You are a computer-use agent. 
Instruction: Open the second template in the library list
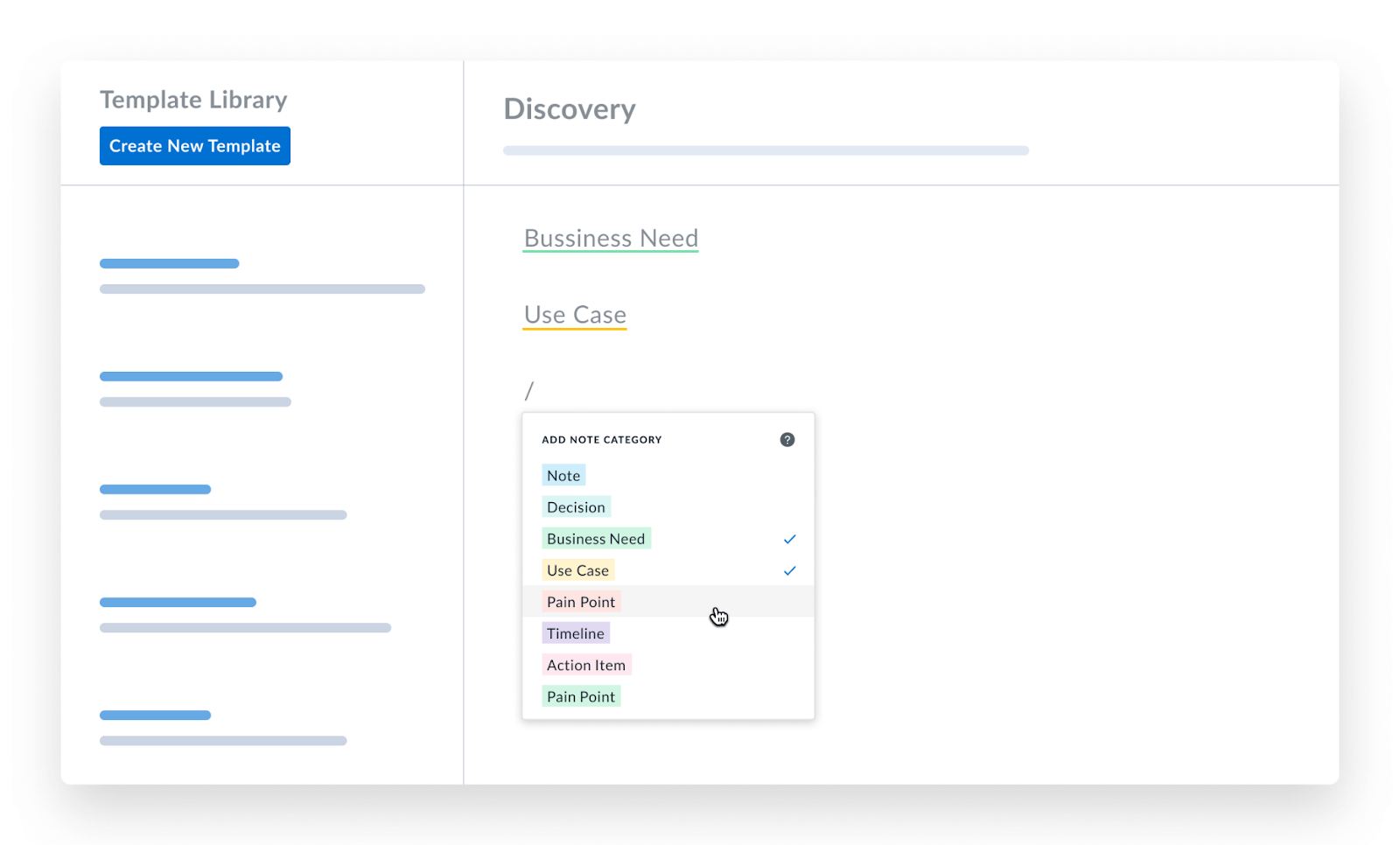[x=191, y=376]
